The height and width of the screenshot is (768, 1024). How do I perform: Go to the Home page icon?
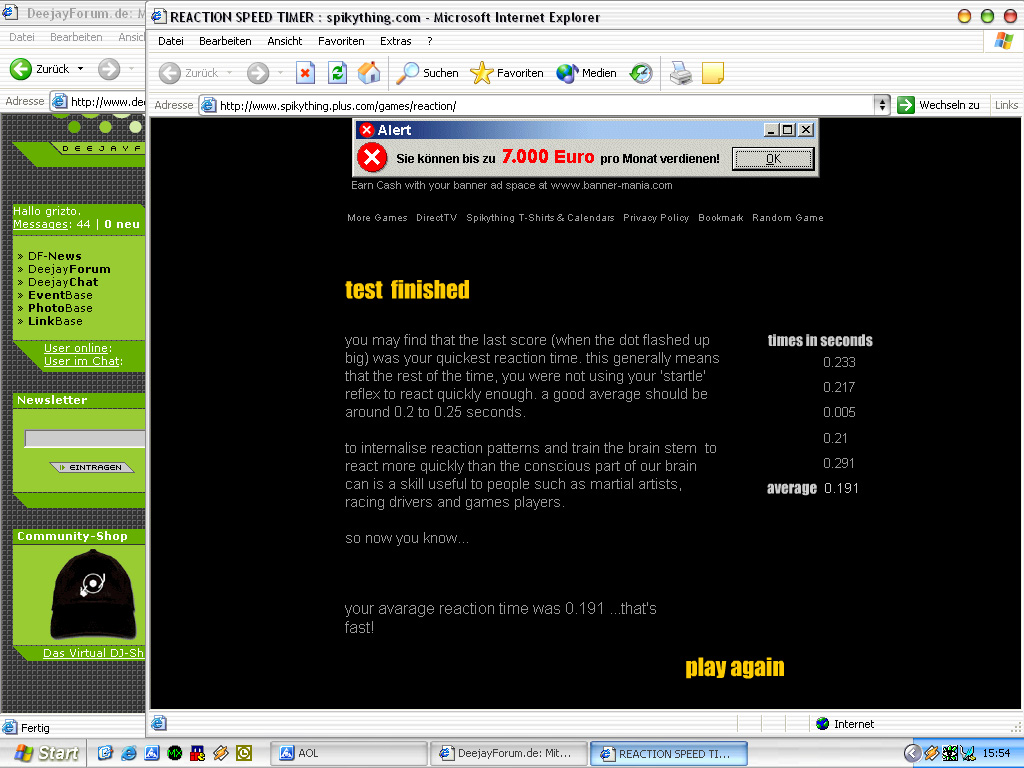click(369, 73)
